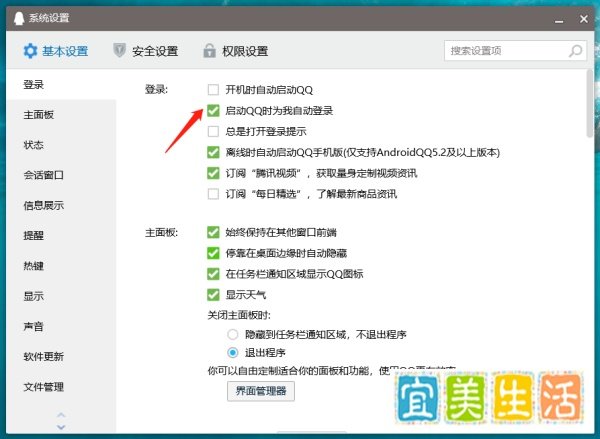Click the sidebar down chevron arrow
This screenshot has height=439, width=600.
pos(61,427)
